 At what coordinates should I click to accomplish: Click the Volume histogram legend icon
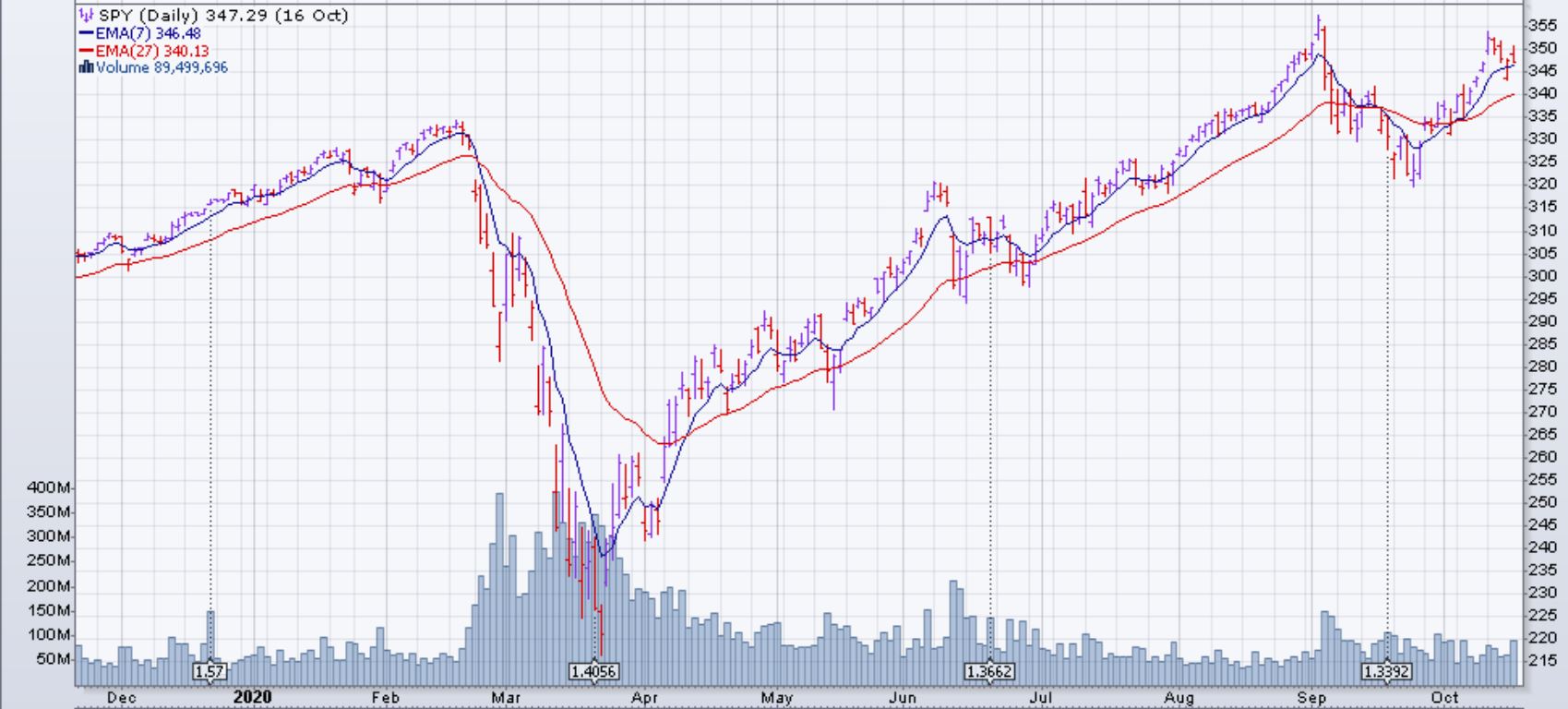point(87,67)
